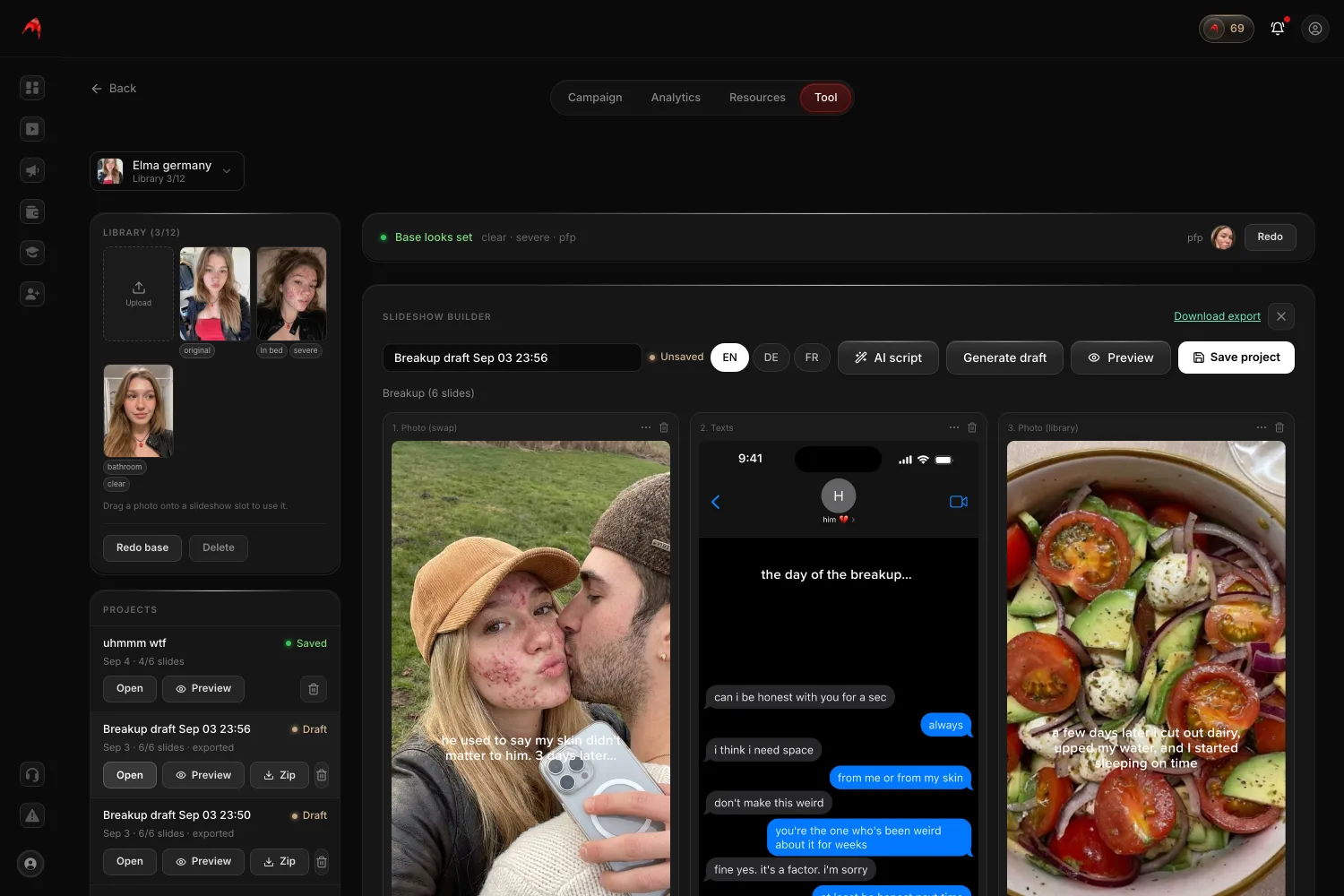Delete slide 2 Texts using trash icon
This screenshot has height=896, width=1344.
click(x=972, y=427)
